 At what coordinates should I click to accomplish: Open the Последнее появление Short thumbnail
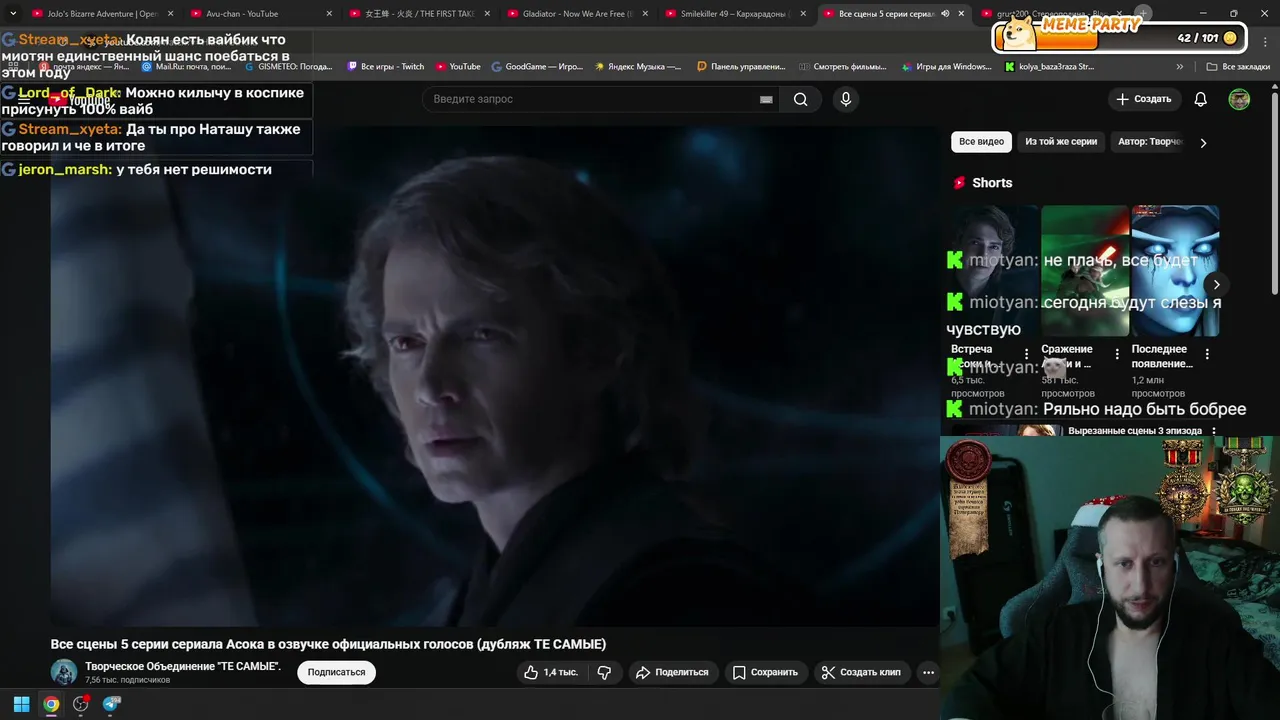click(x=1175, y=270)
